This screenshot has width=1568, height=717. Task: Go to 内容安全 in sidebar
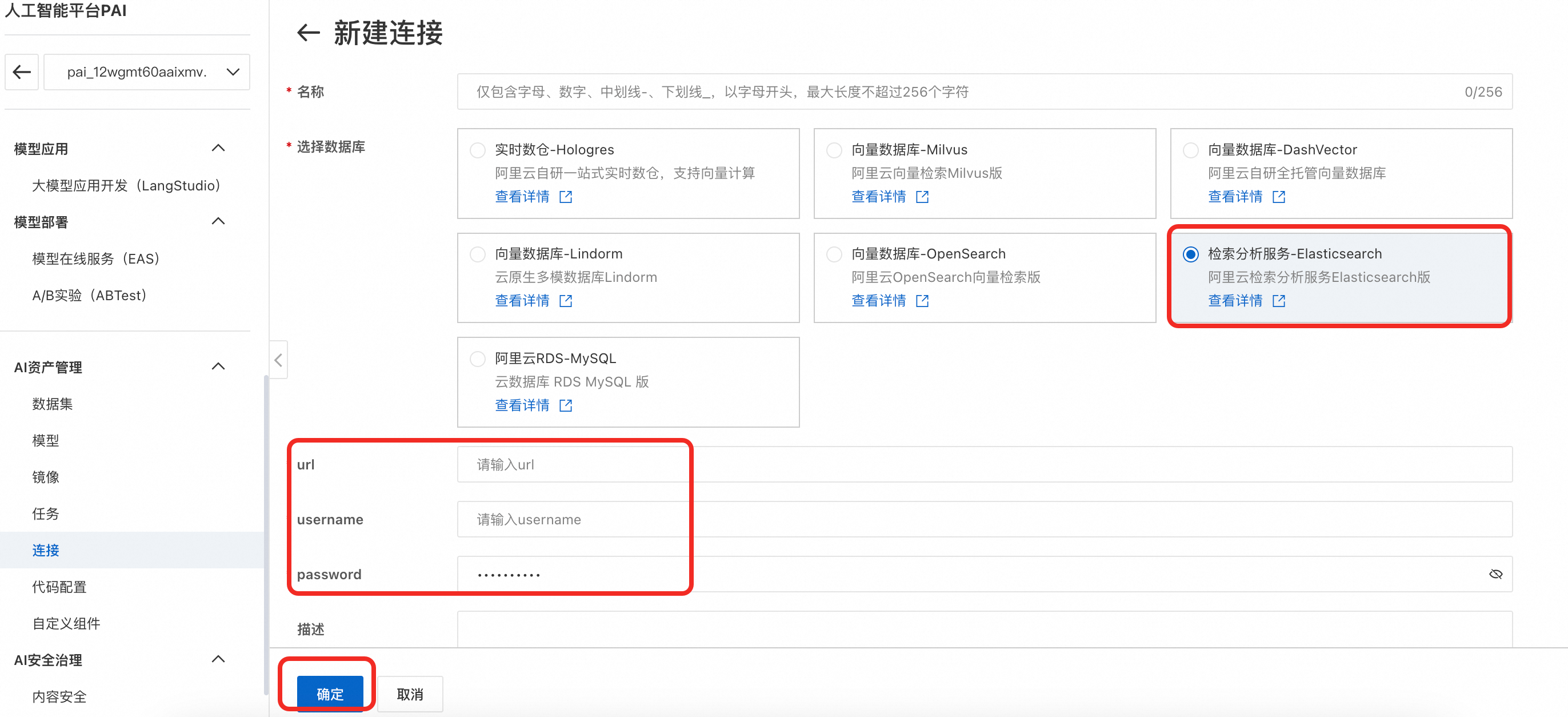click(x=59, y=696)
